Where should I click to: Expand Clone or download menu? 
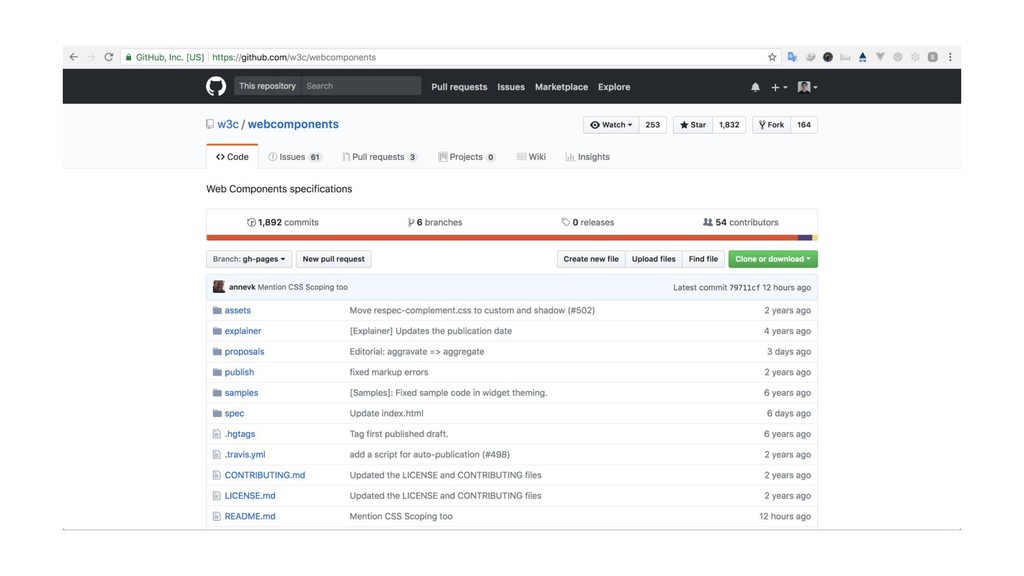click(x=773, y=259)
